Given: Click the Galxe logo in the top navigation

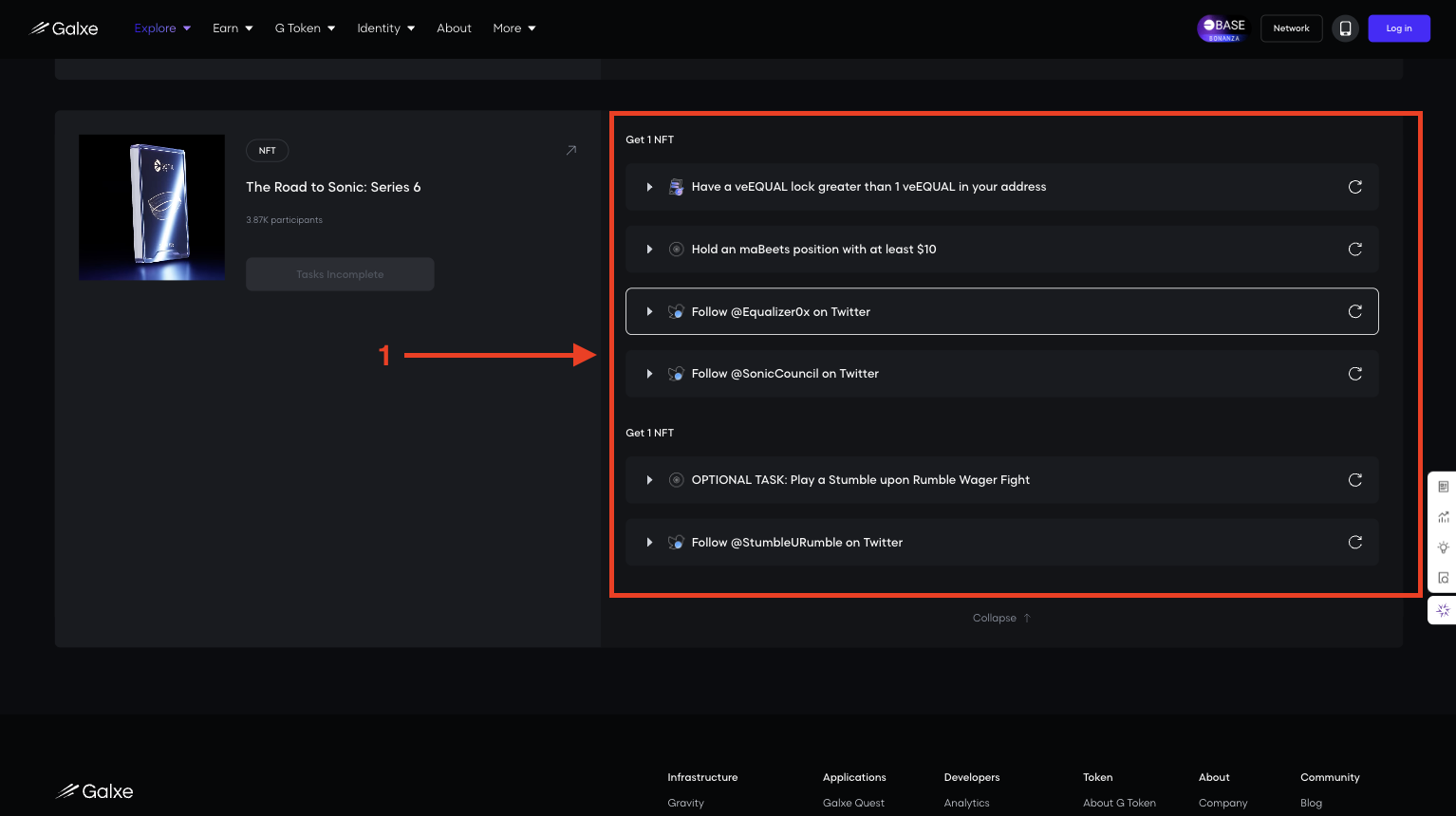Looking at the screenshot, I should [64, 28].
